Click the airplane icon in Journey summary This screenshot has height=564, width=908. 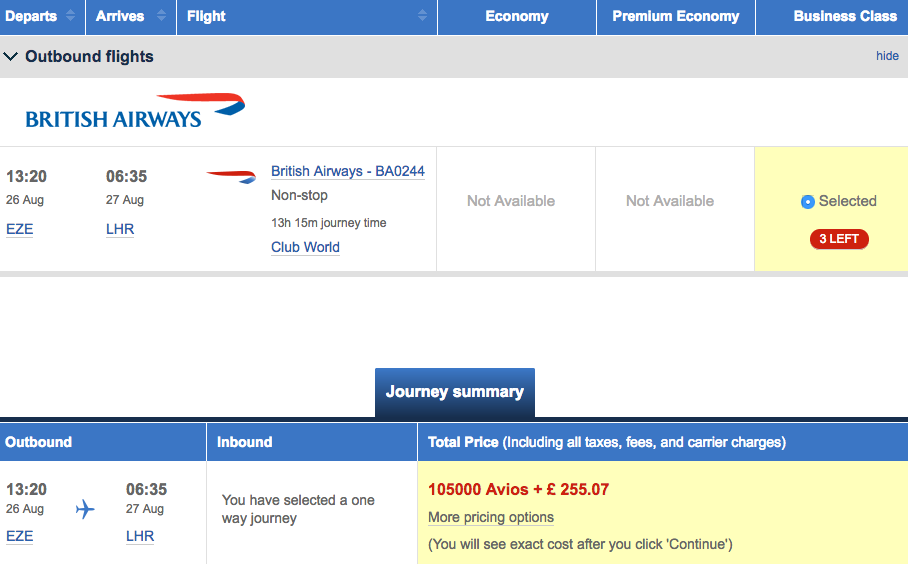pyautogui.click(x=85, y=510)
